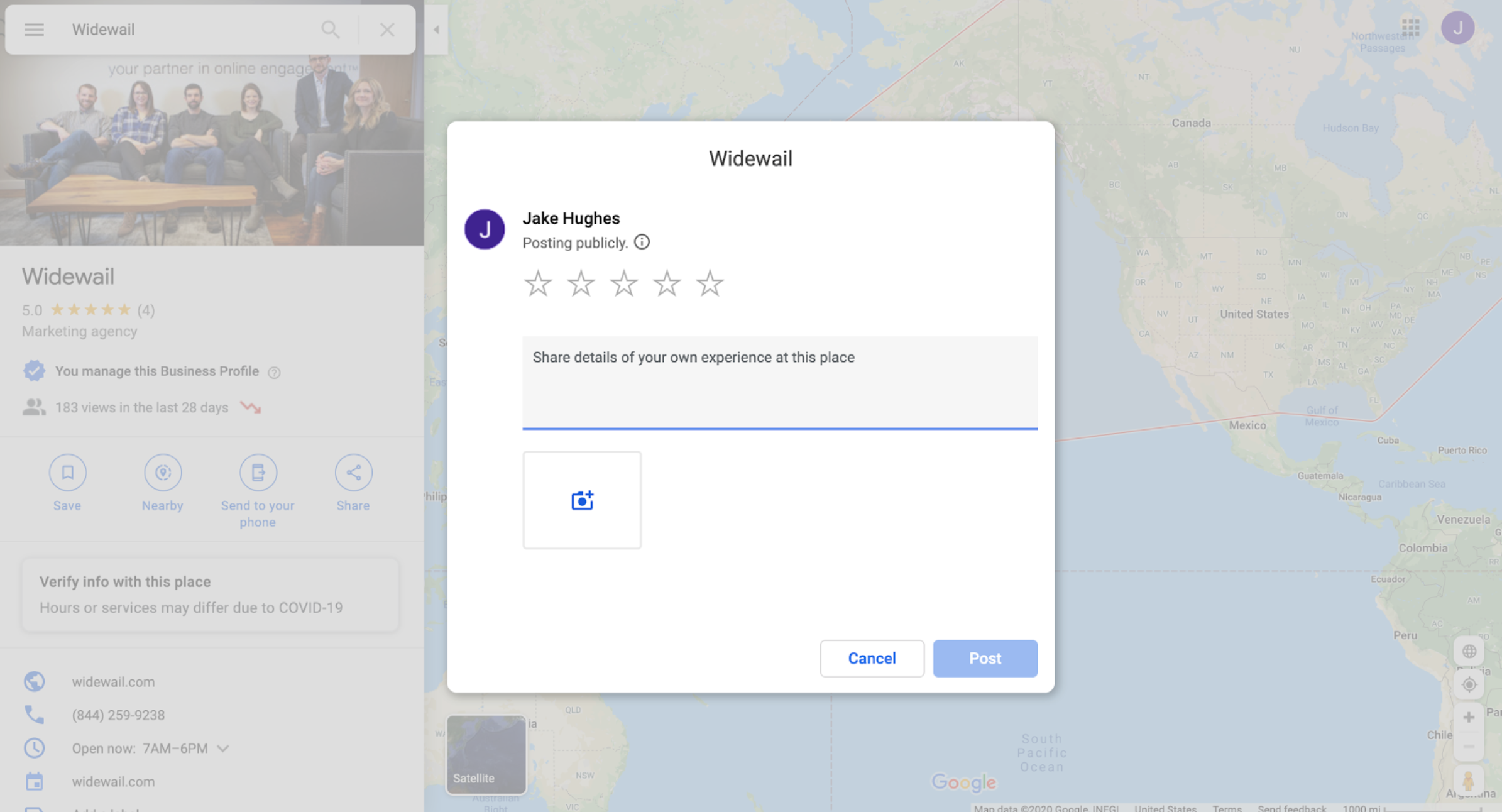
Task: Rate three stars in the review dialog
Action: coord(623,283)
